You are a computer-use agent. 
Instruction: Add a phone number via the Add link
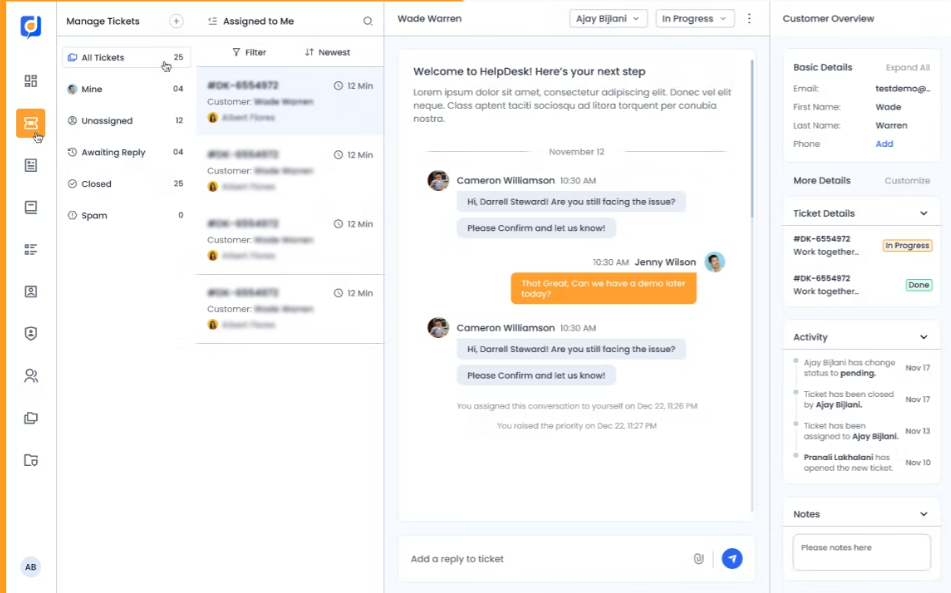click(x=884, y=144)
